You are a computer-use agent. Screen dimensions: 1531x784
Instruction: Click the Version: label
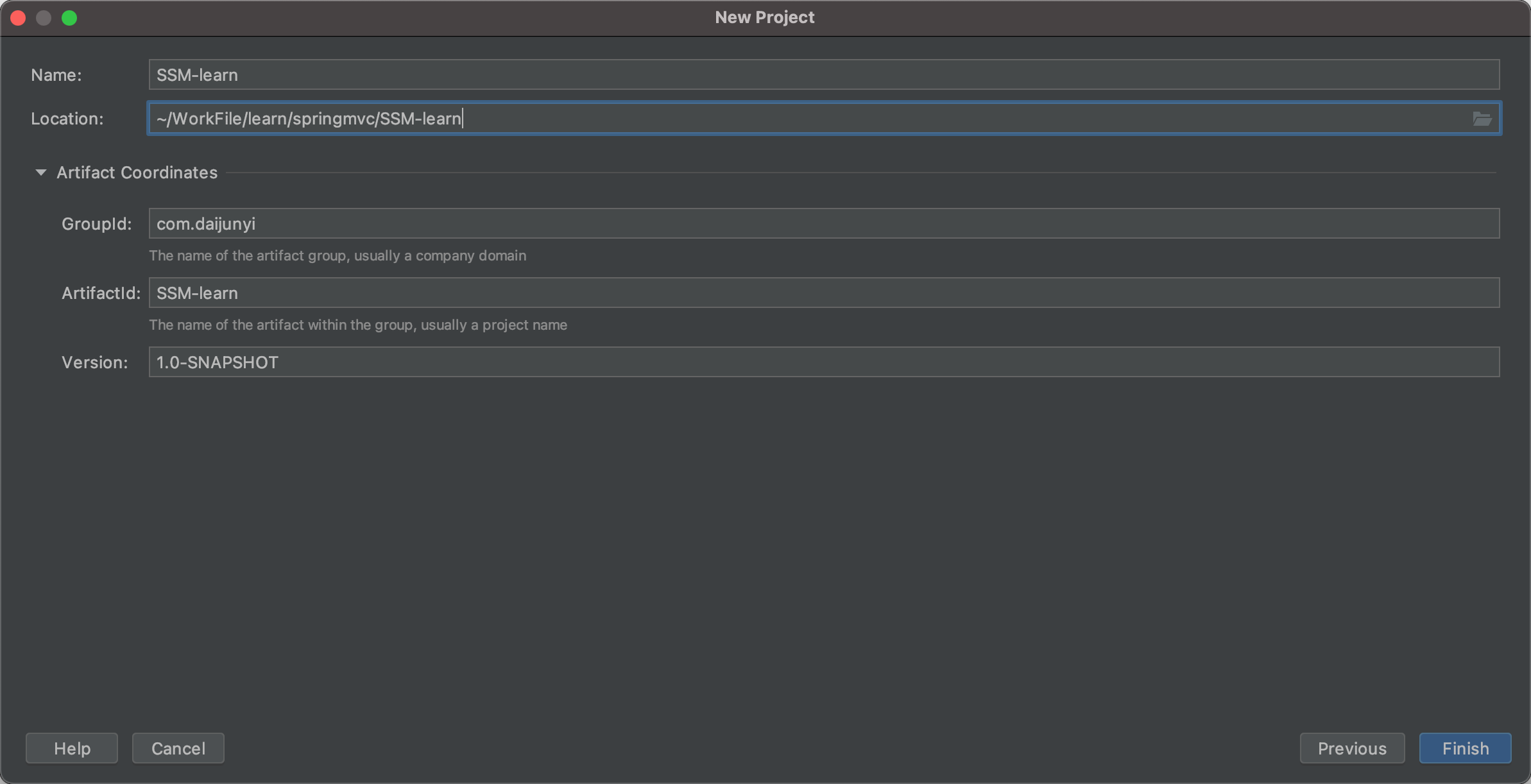[x=94, y=362]
